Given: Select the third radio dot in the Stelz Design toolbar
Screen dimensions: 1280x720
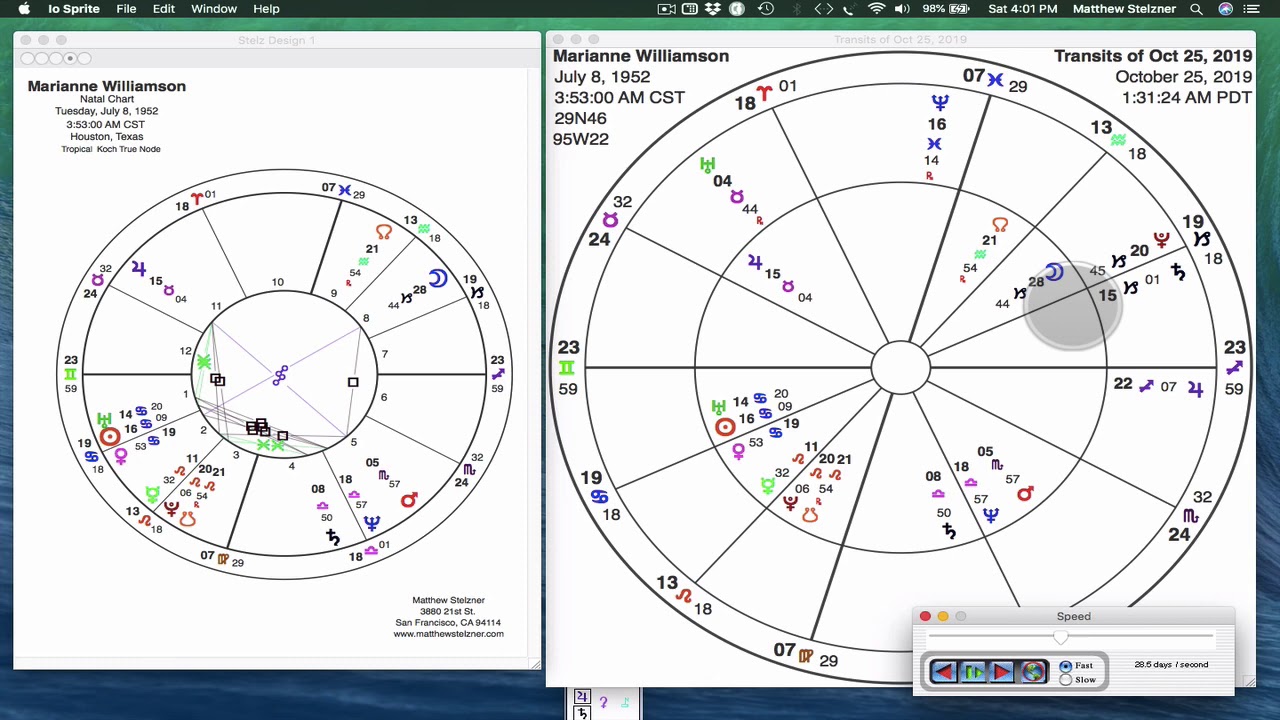Looking at the screenshot, I should (56, 58).
